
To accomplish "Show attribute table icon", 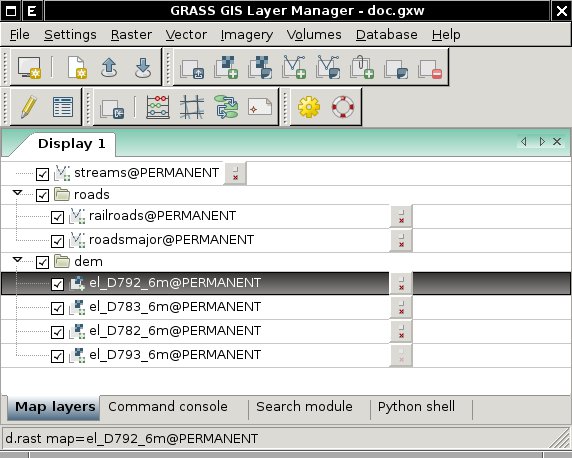I will [63, 107].
